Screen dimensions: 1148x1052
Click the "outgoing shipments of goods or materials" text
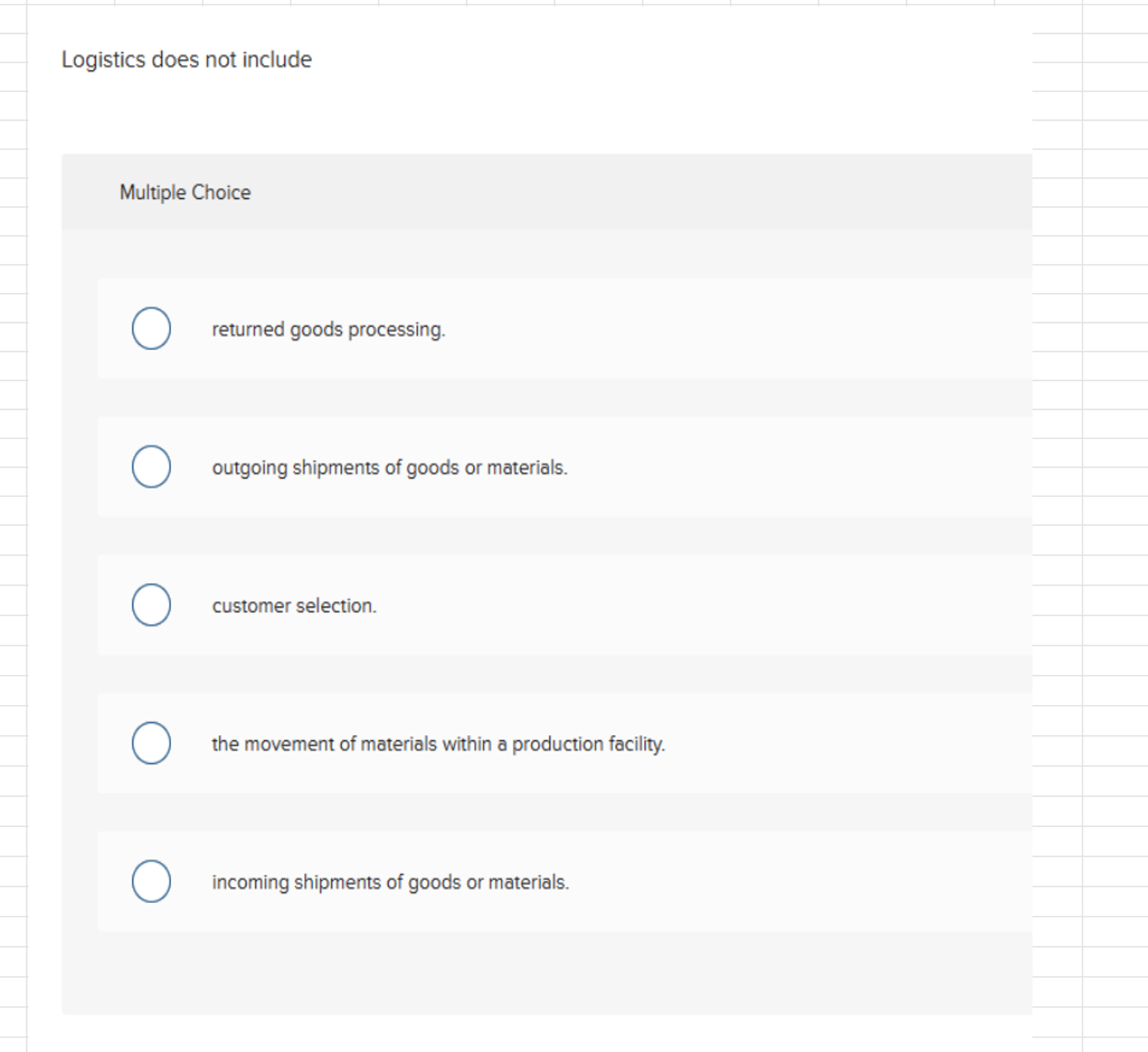(x=390, y=467)
